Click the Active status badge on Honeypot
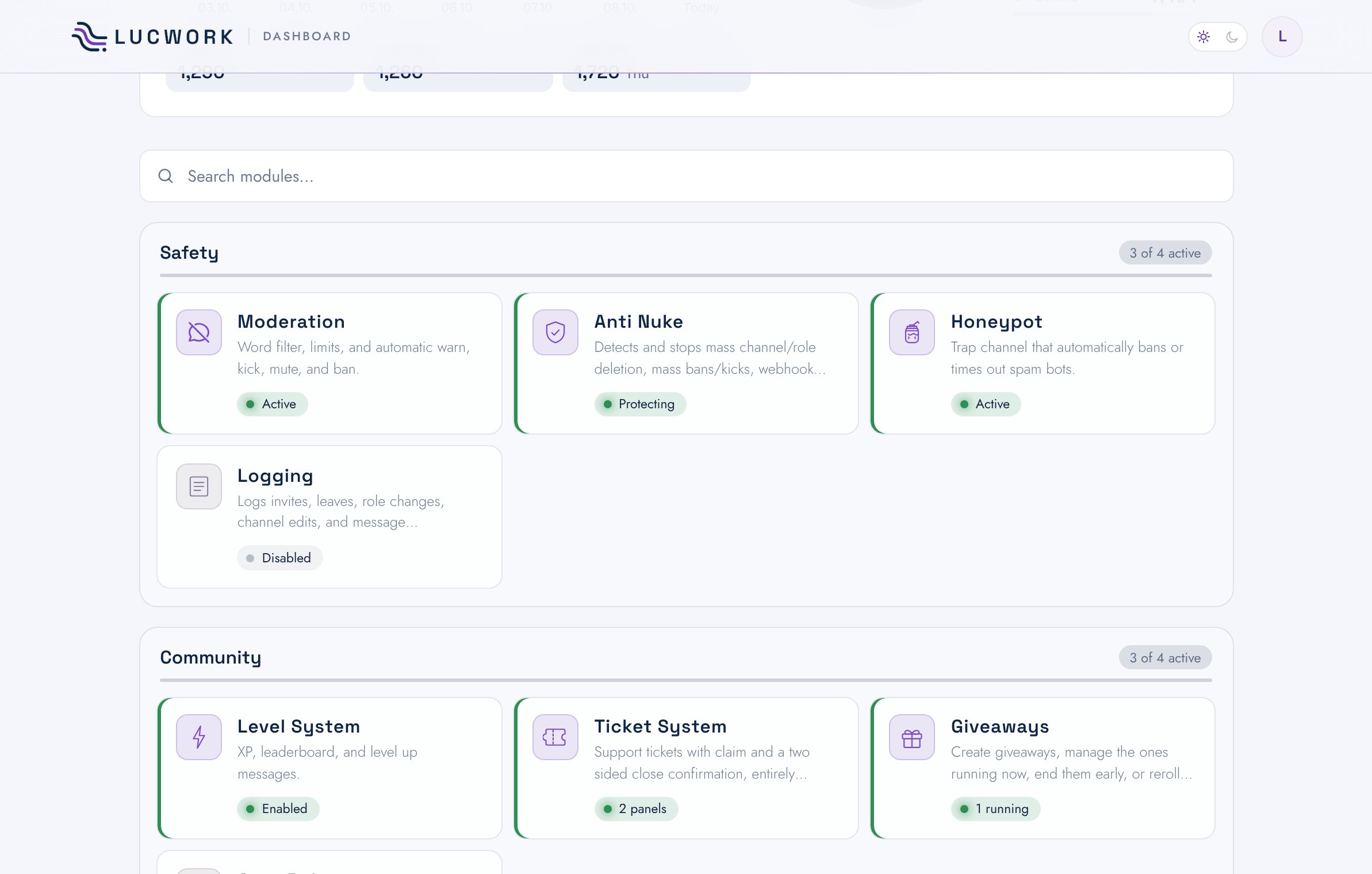The image size is (1372, 874). click(986, 404)
